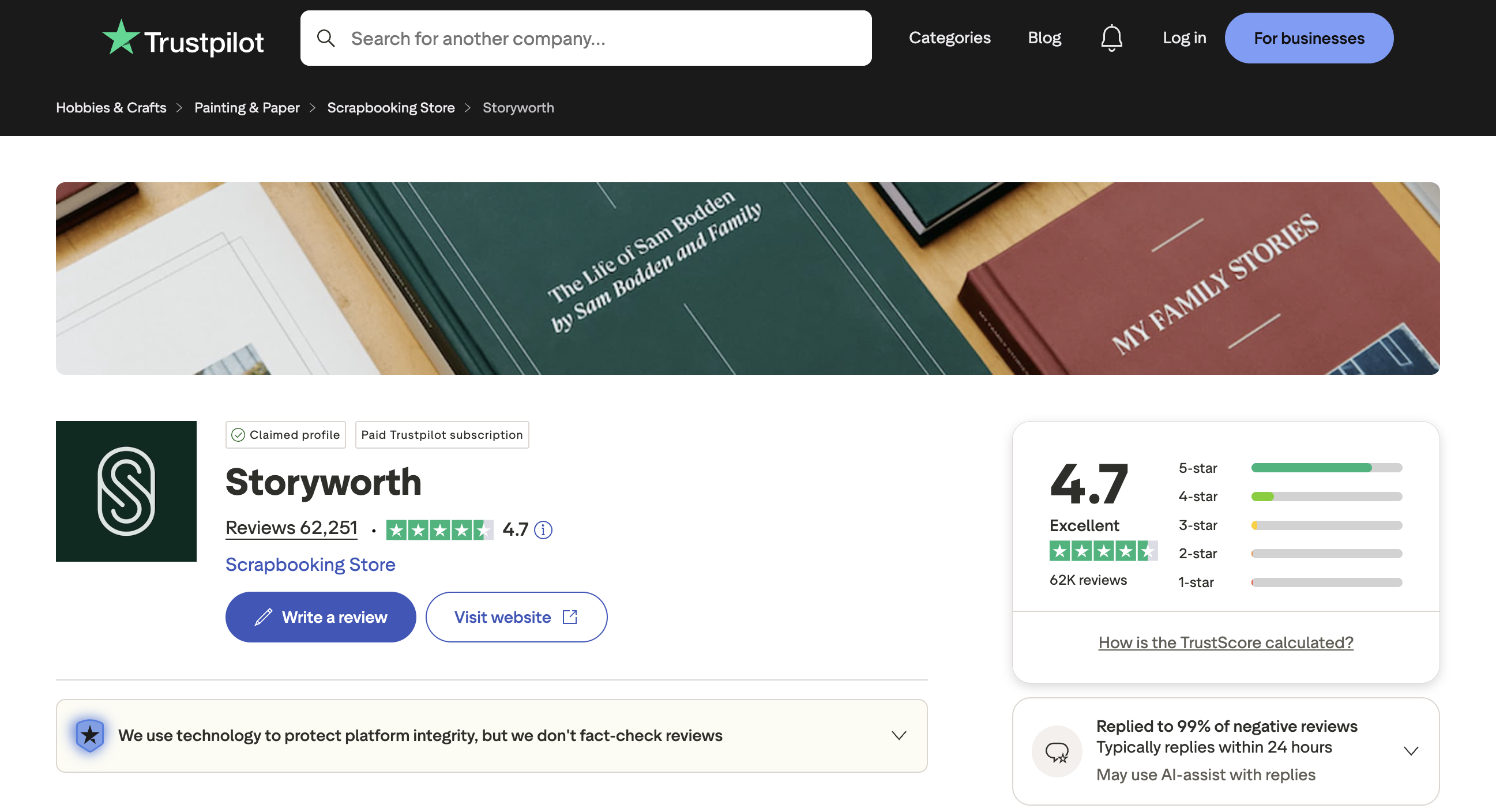The width and height of the screenshot is (1496, 812).
Task: Open Painting & Paper breadcrumb
Action: point(247,107)
